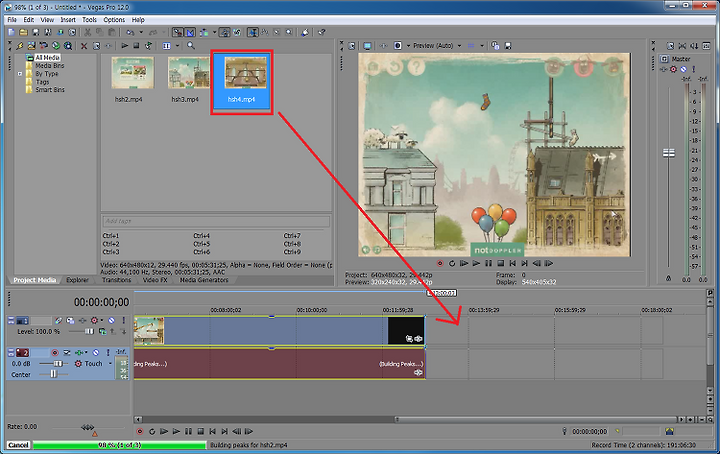Switch to the Media Generators tab
Image resolution: width=720 pixels, height=454 pixels.
click(204, 280)
